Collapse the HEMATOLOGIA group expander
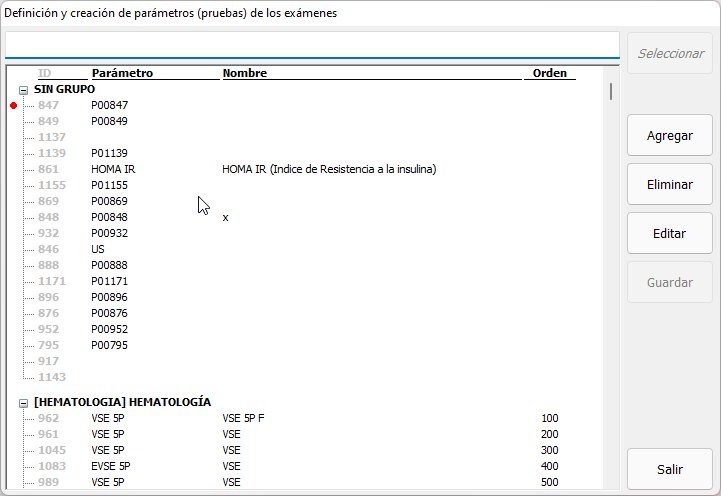The image size is (721, 496). 23,402
